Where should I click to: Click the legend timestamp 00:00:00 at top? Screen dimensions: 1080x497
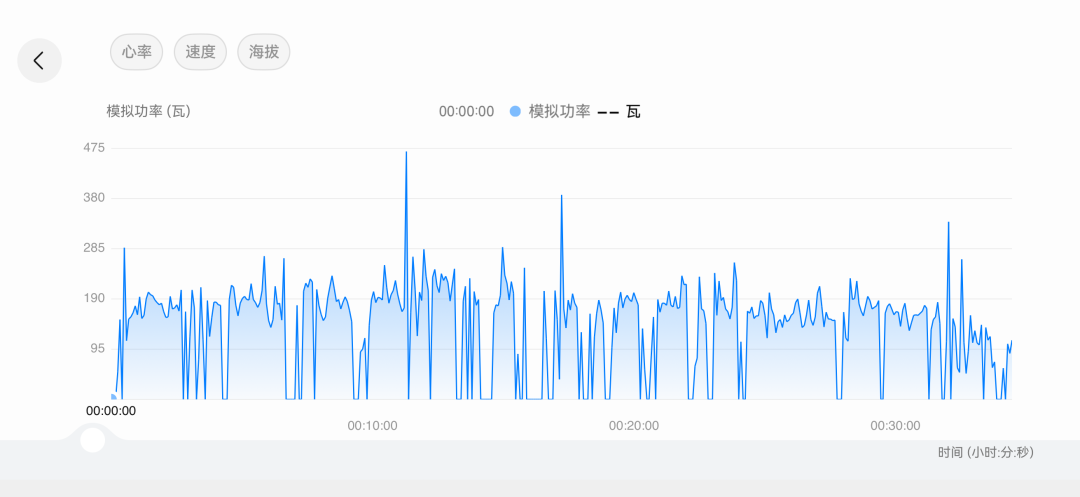coord(466,111)
